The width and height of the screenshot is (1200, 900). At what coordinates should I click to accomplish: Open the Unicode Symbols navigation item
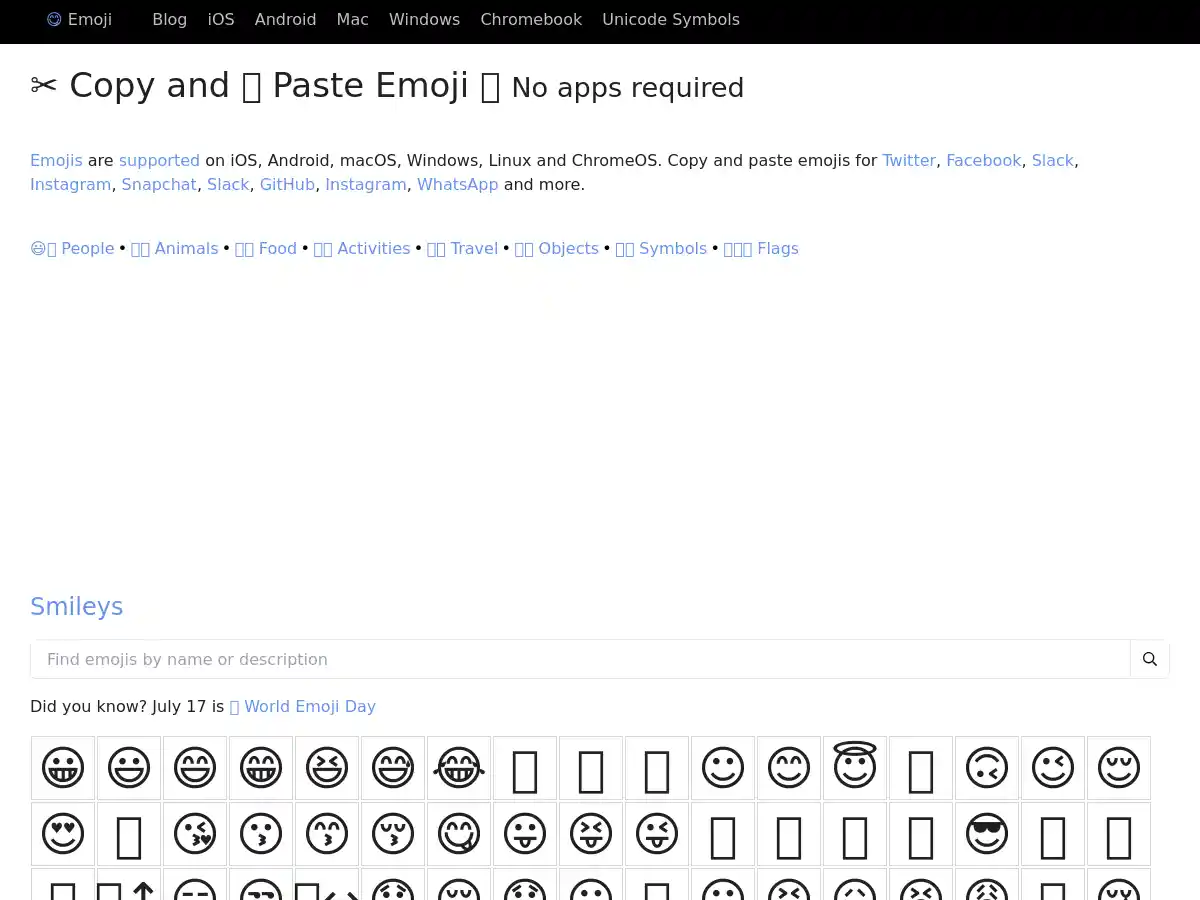[671, 19]
